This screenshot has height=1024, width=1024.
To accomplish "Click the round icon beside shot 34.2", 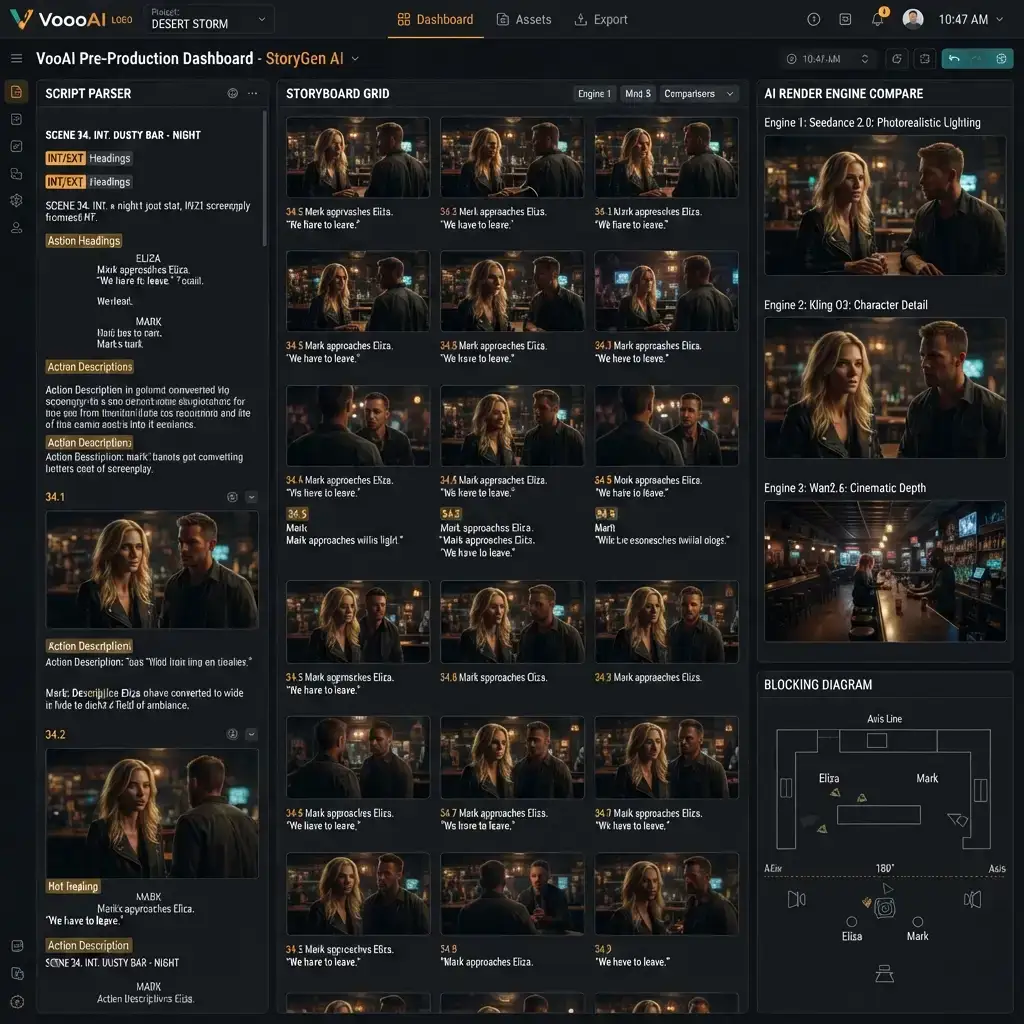I will coord(232,734).
